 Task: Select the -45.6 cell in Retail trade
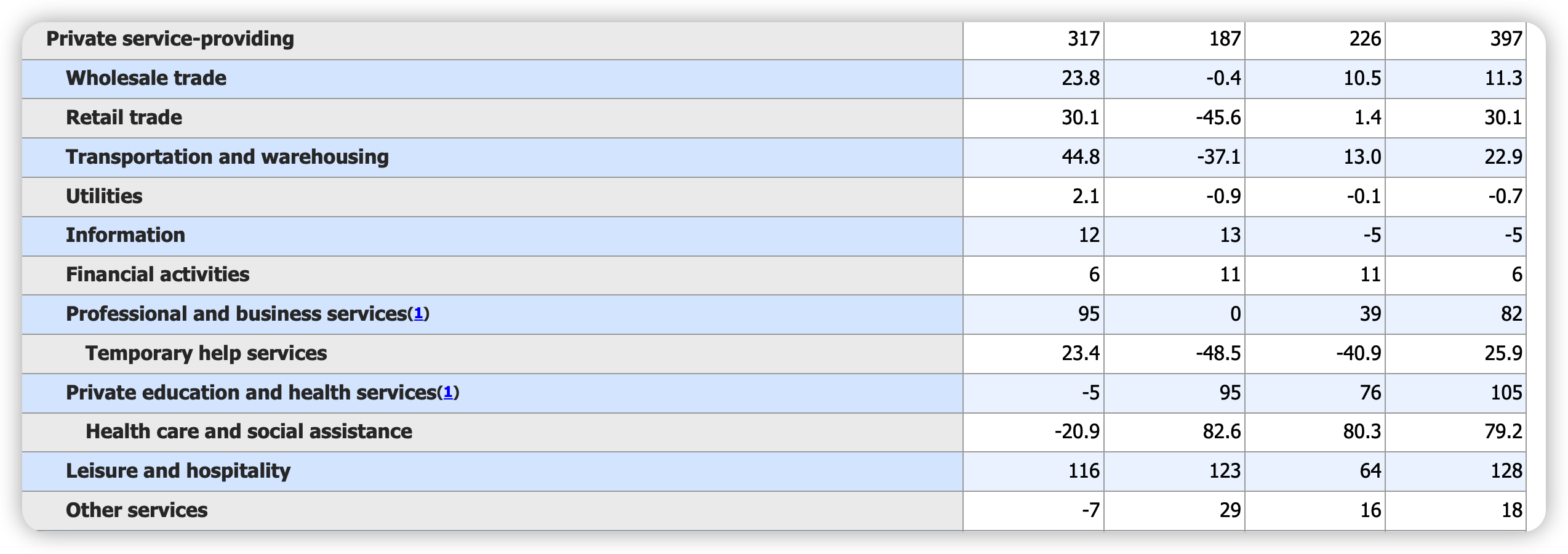[x=1218, y=118]
